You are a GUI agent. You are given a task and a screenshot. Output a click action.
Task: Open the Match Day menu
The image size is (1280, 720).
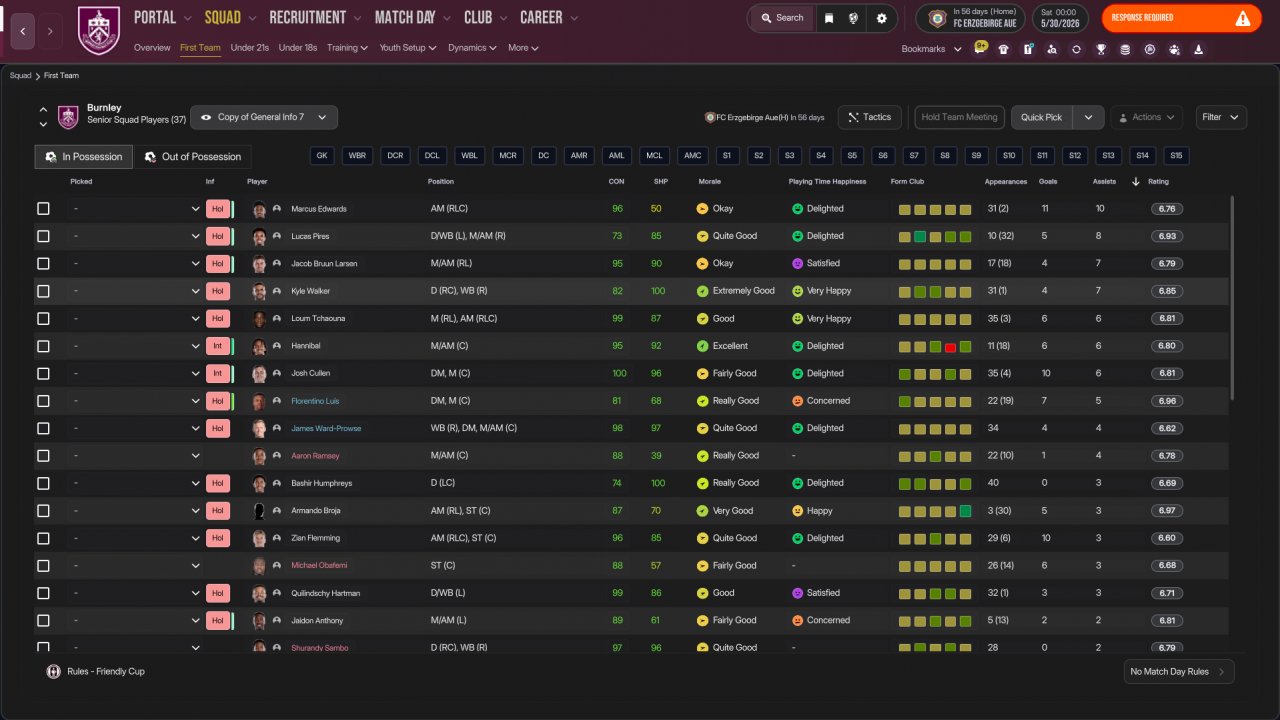tap(413, 18)
